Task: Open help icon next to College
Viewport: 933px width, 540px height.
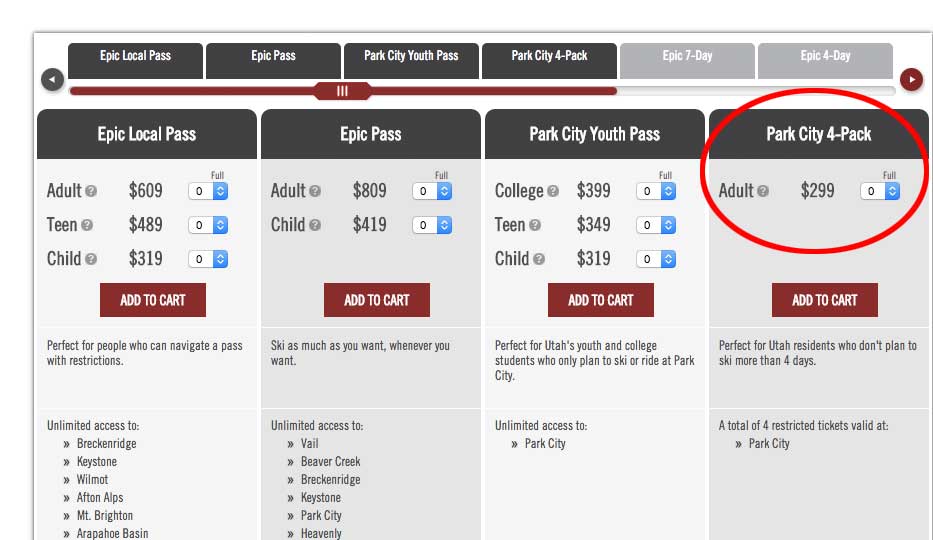Action: [553, 191]
